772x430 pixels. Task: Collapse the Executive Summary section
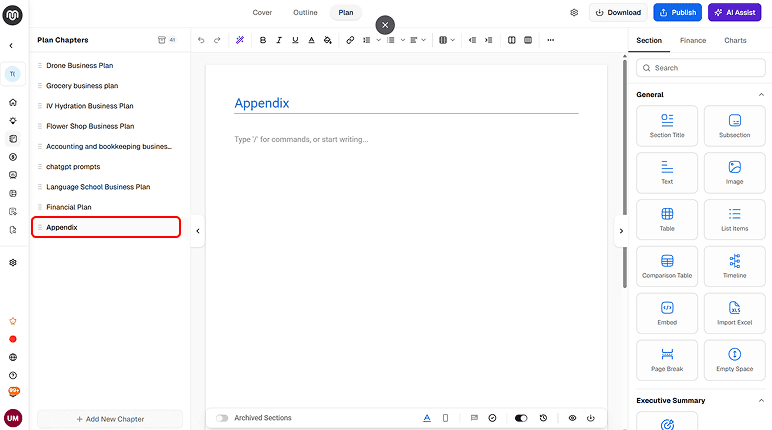coord(761,400)
